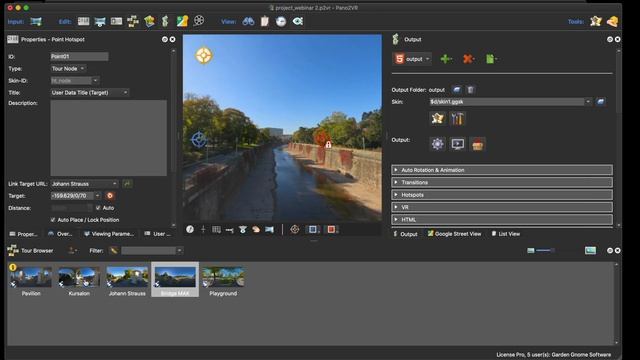Expand Auto Rotation & Animation section
Image resolution: width=640 pixels, height=360 pixels.
pos(502,170)
